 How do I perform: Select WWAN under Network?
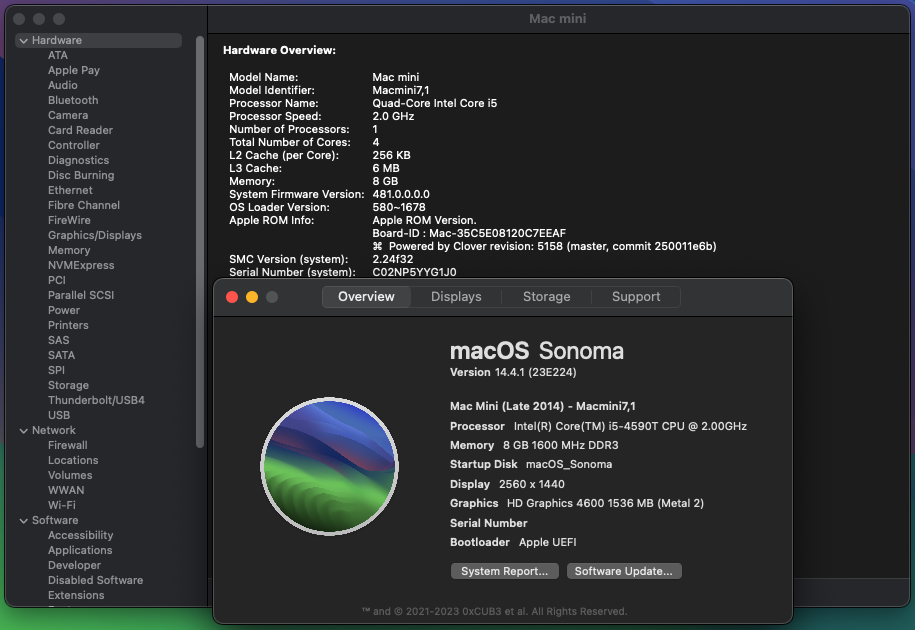(66, 491)
